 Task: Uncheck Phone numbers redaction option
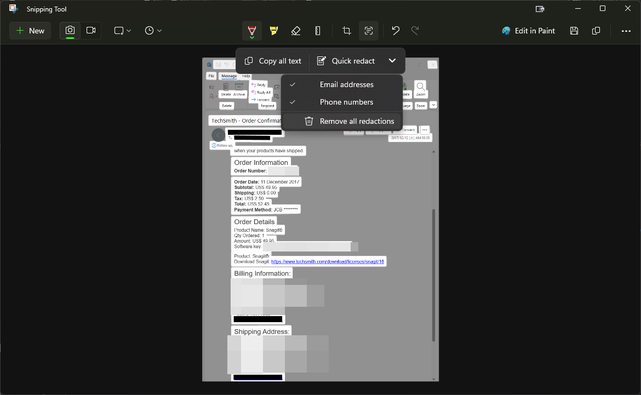tap(342, 102)
